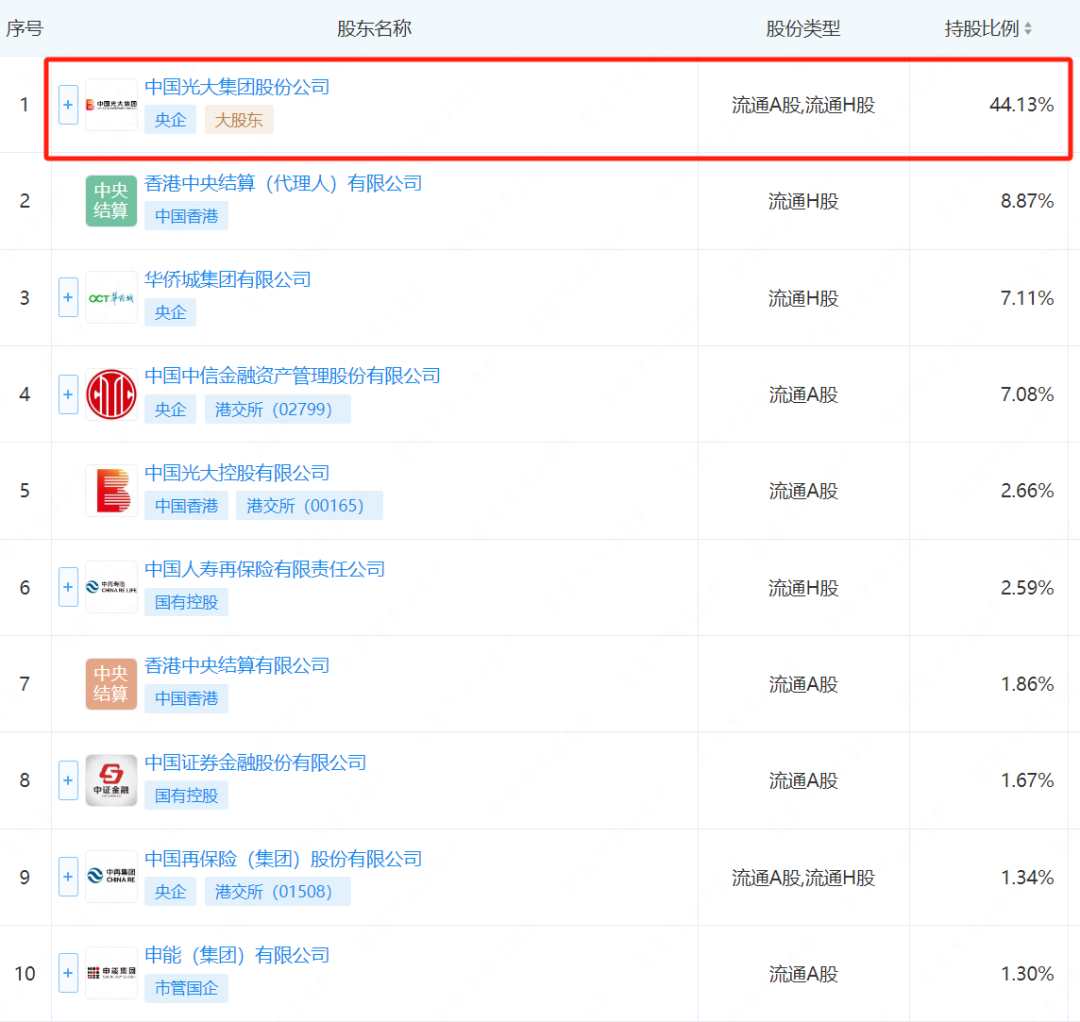Click the 7.11% holding value
This screenshot has height=1022, width=1080.
point(1027,298)
